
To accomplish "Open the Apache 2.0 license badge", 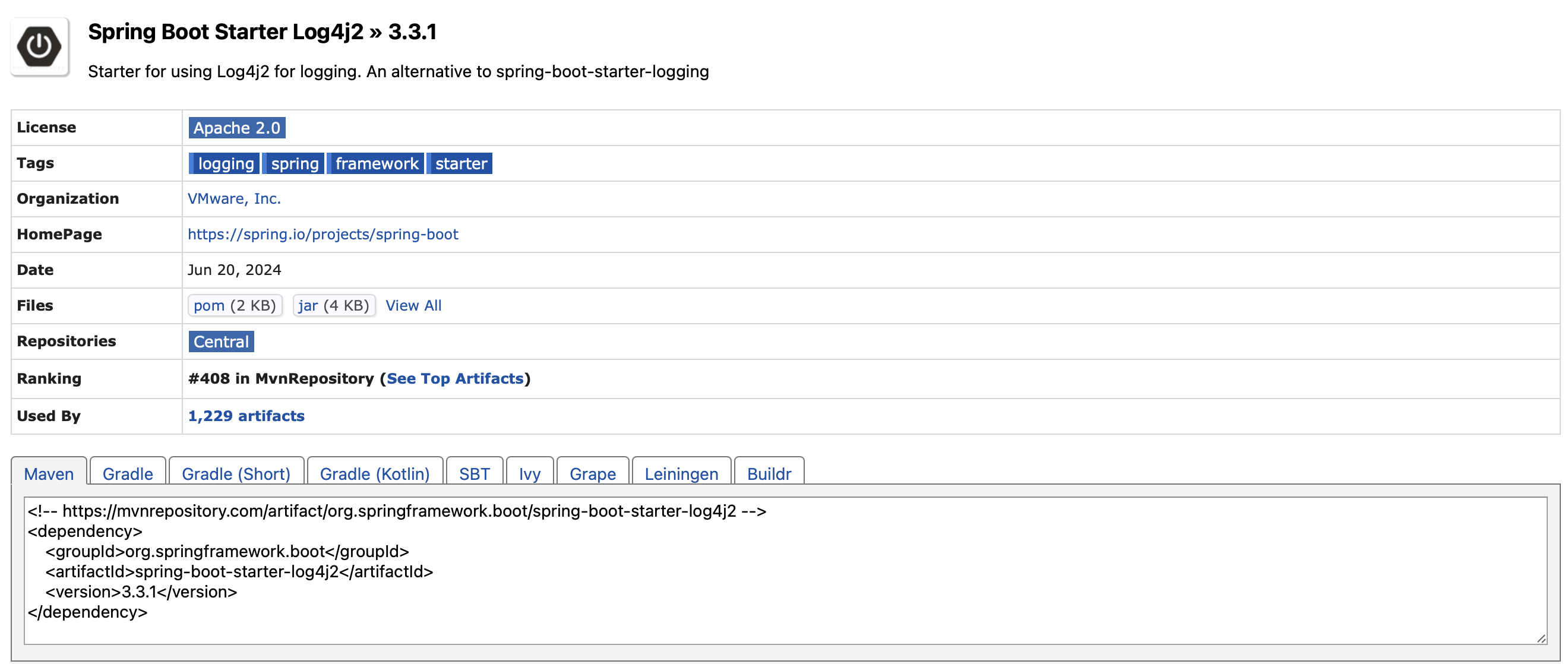I will (x=237, y=128).
